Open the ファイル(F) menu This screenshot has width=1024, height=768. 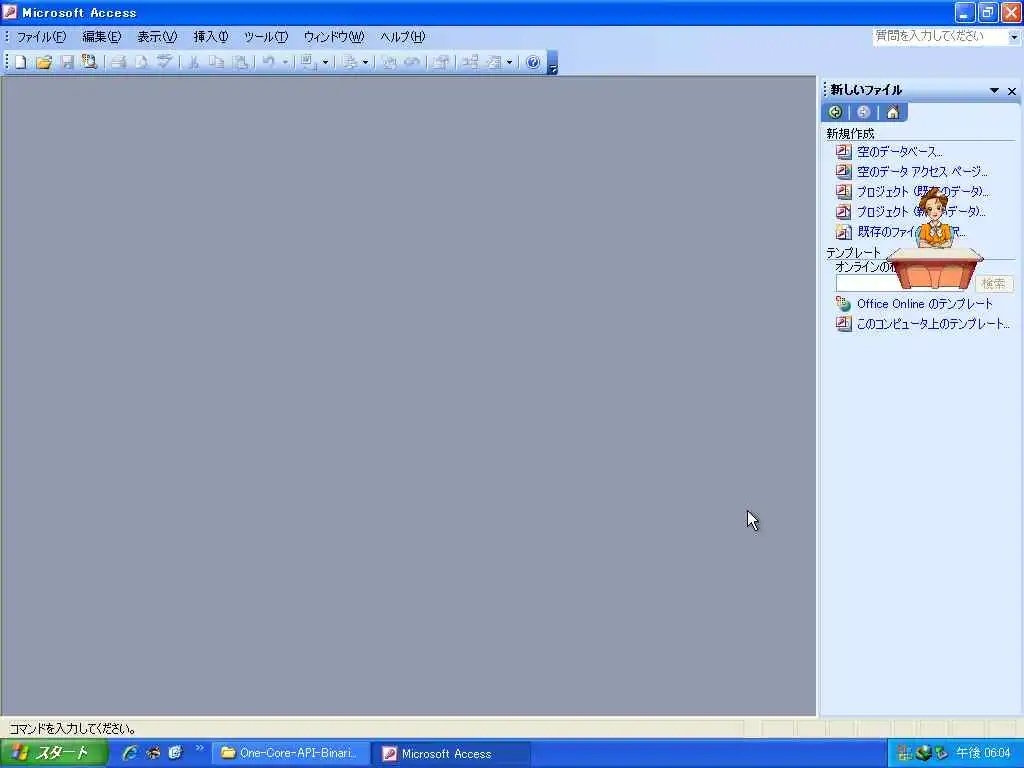pos(41,37)
